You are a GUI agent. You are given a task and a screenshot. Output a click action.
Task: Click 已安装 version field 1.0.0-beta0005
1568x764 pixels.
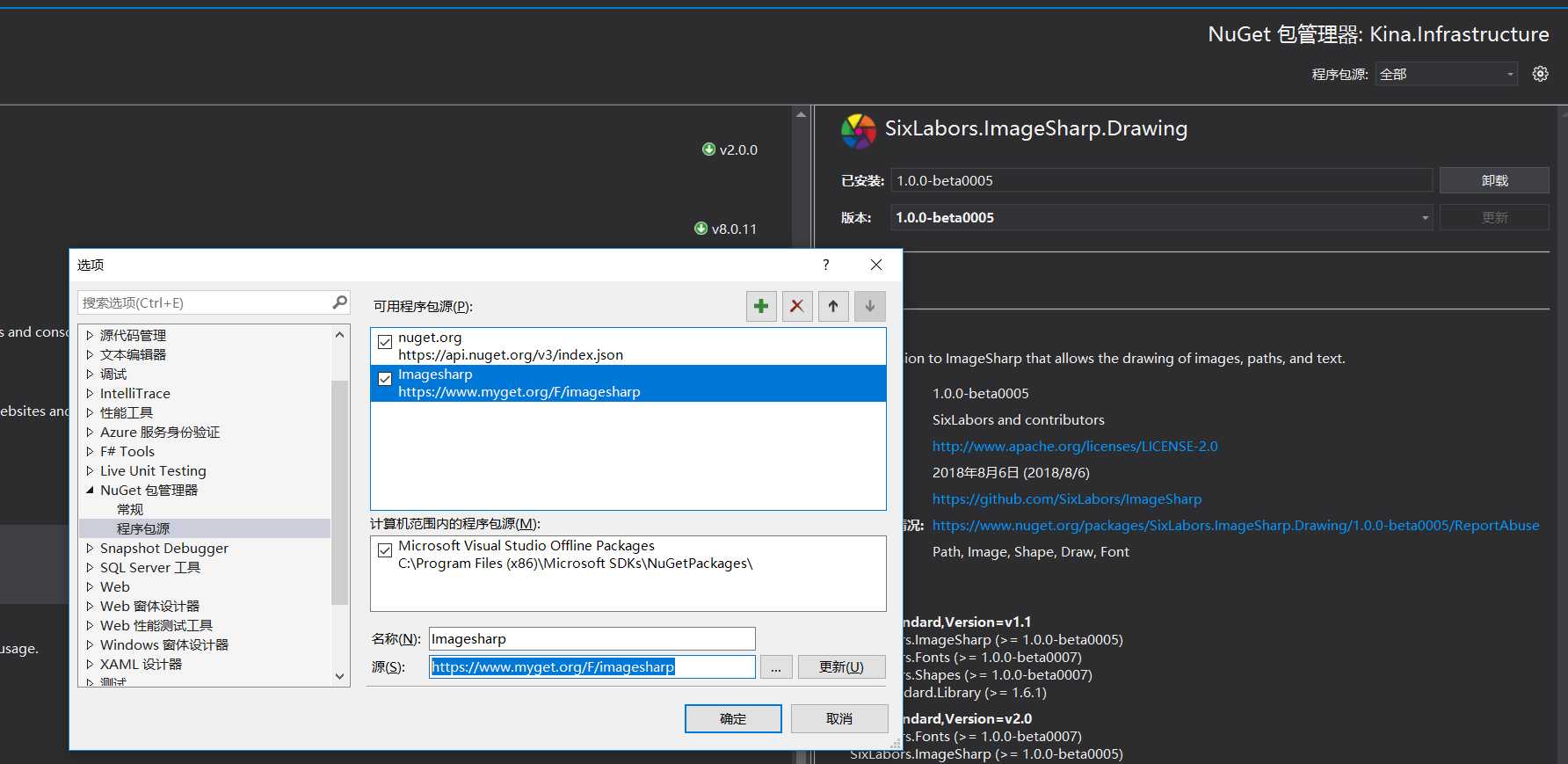click(1161, 180)
